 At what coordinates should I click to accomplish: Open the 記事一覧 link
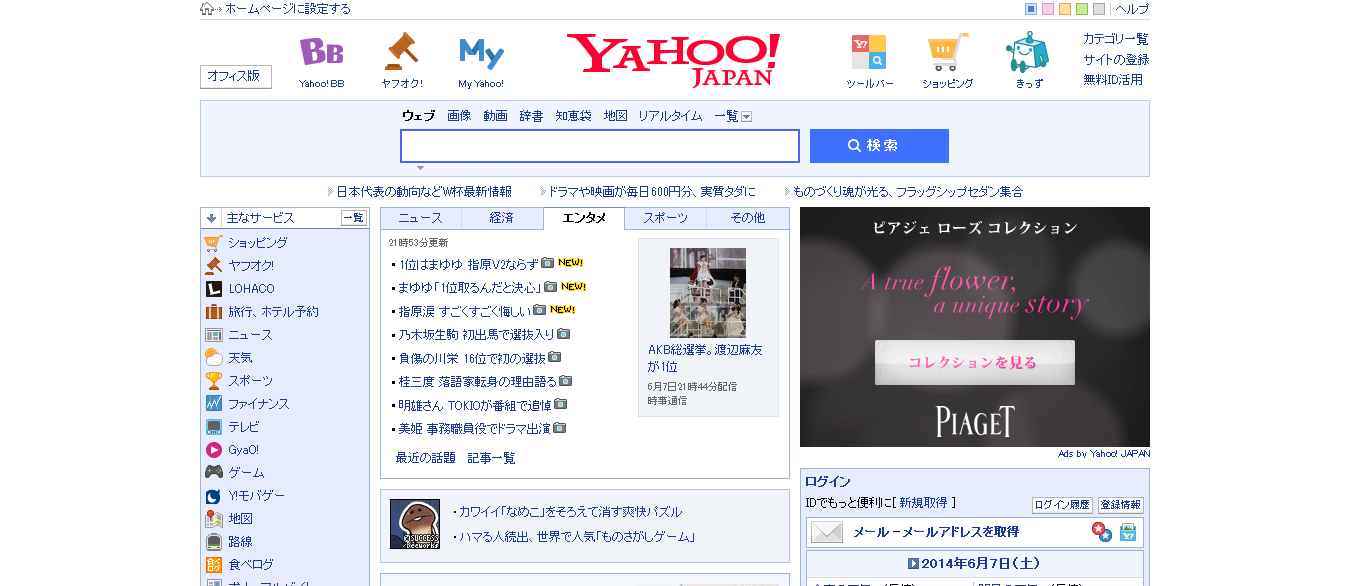492,458
